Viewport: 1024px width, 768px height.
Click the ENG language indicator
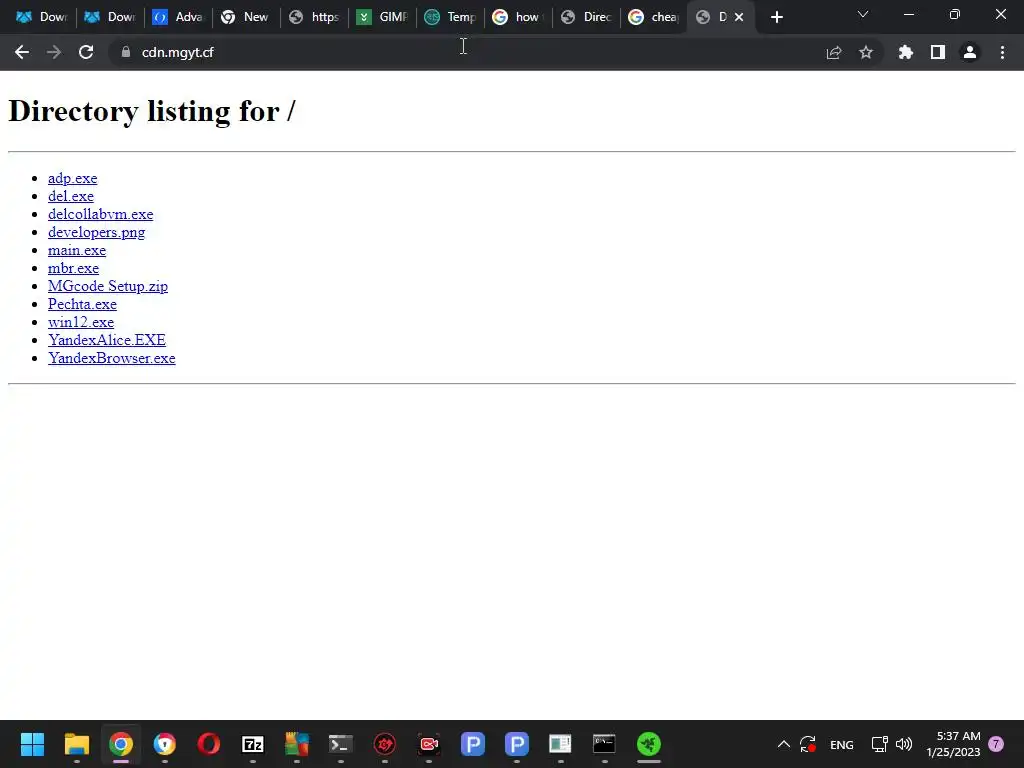(842, 744)
